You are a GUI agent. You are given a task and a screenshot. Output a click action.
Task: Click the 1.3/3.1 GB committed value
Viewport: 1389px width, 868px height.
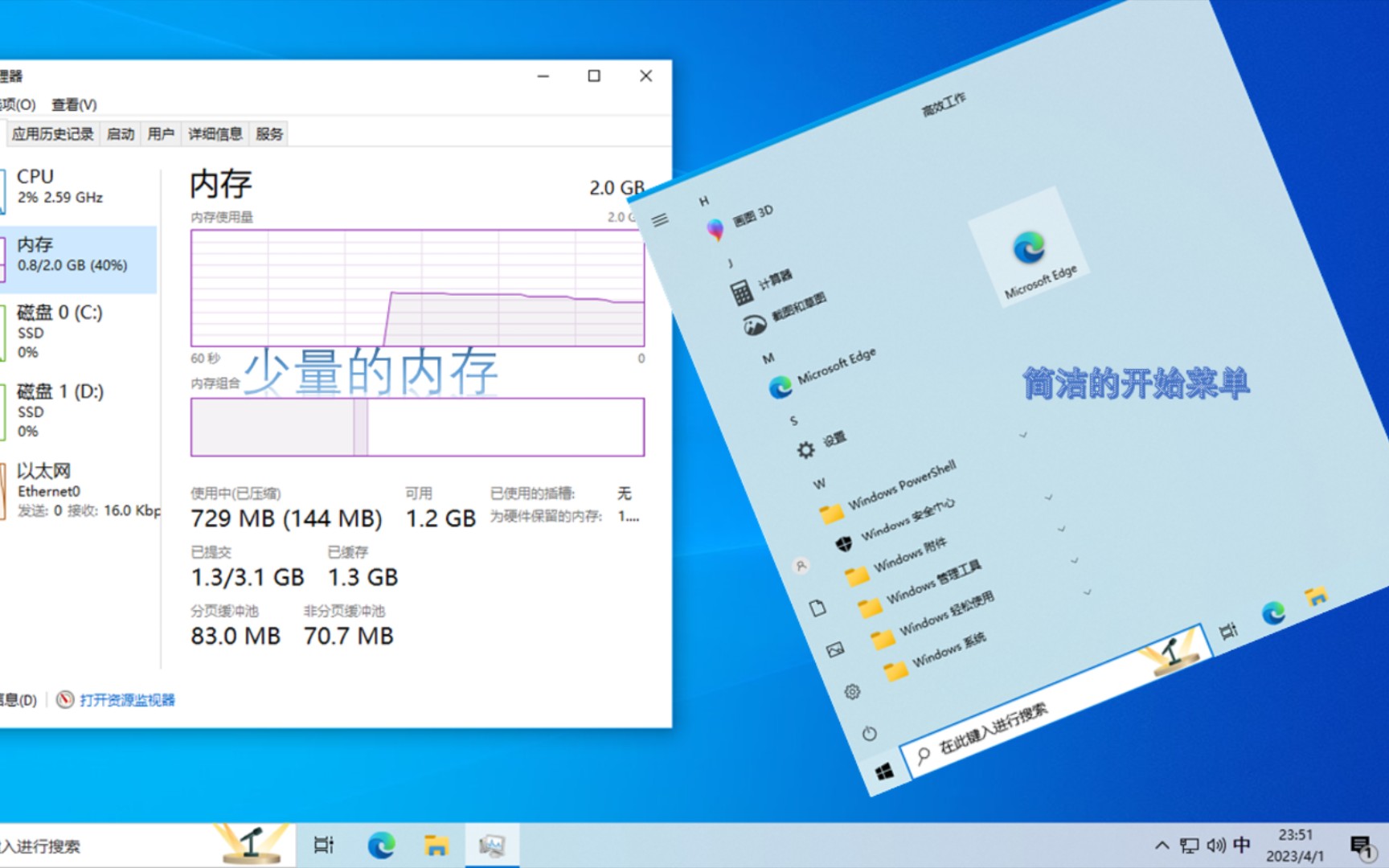pos(248,577)
